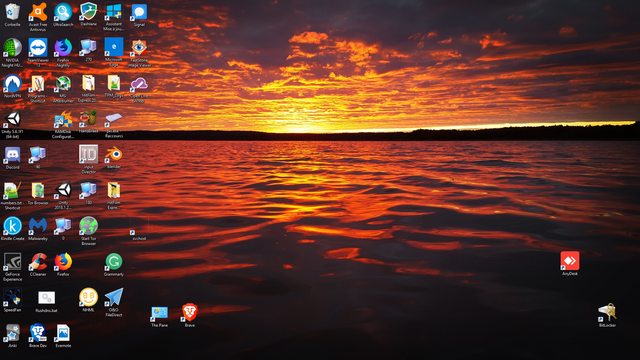Launch the Discord shortcut
The height and width of the screenshot is (360, 640).
click(x=12, y=155)
